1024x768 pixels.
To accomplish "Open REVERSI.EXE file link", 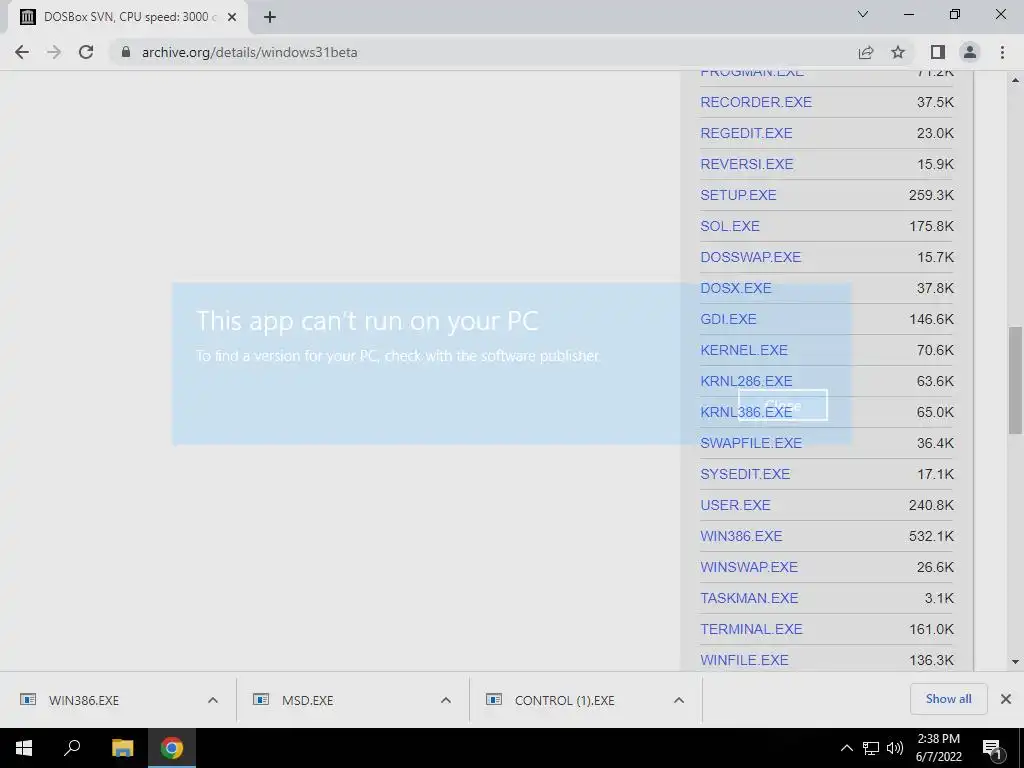I will tap(746, 164).
